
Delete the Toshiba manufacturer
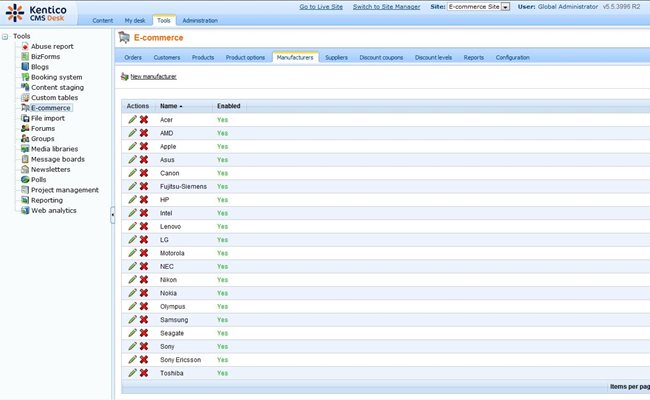(x=144, y=373)
